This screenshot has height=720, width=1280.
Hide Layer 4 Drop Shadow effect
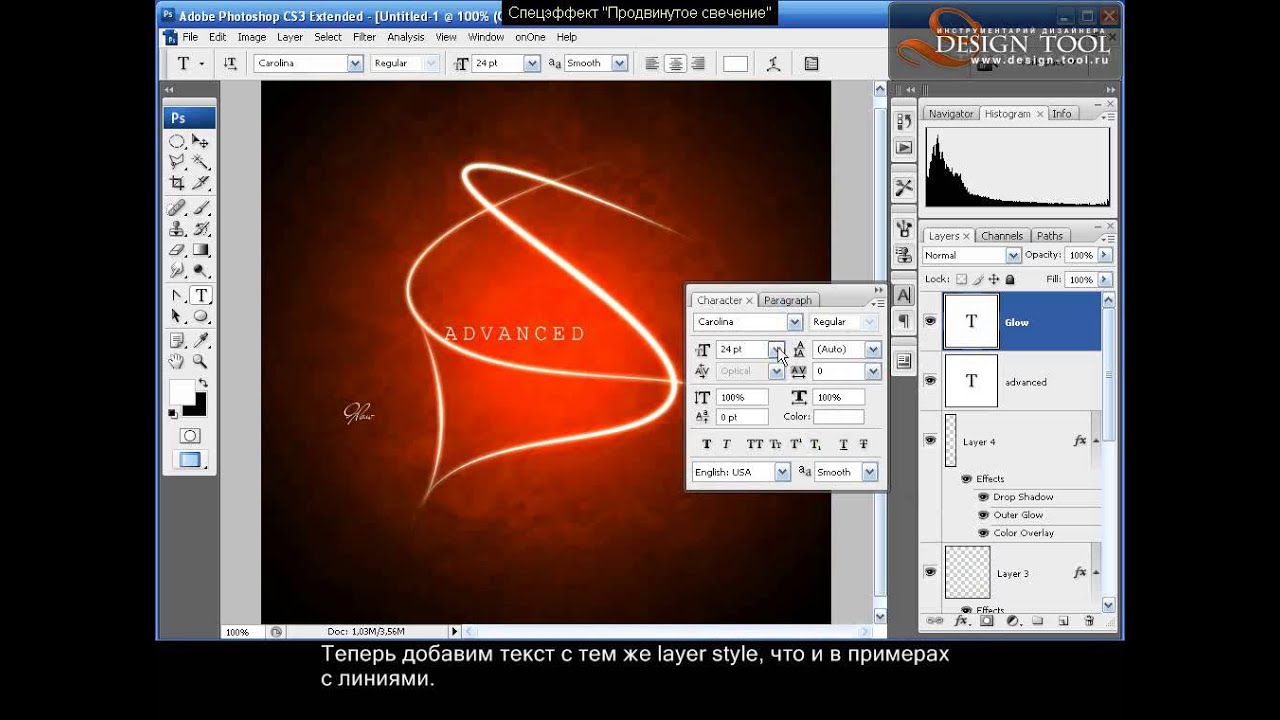tap(983, 497)
